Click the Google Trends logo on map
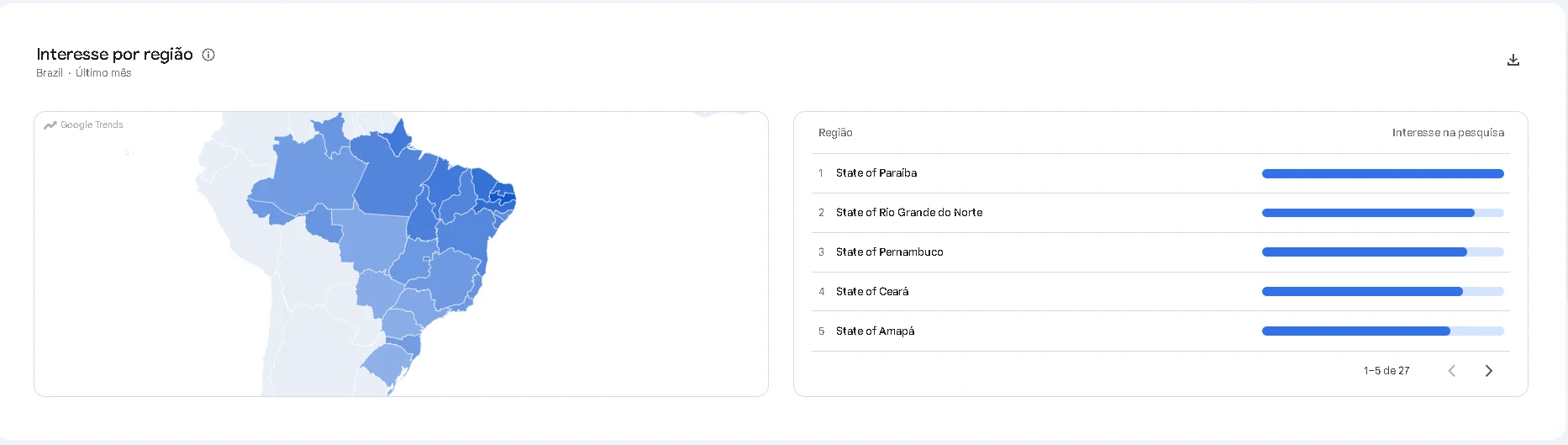The width and height of the screenshot is (1568, 445). (83, 124)
